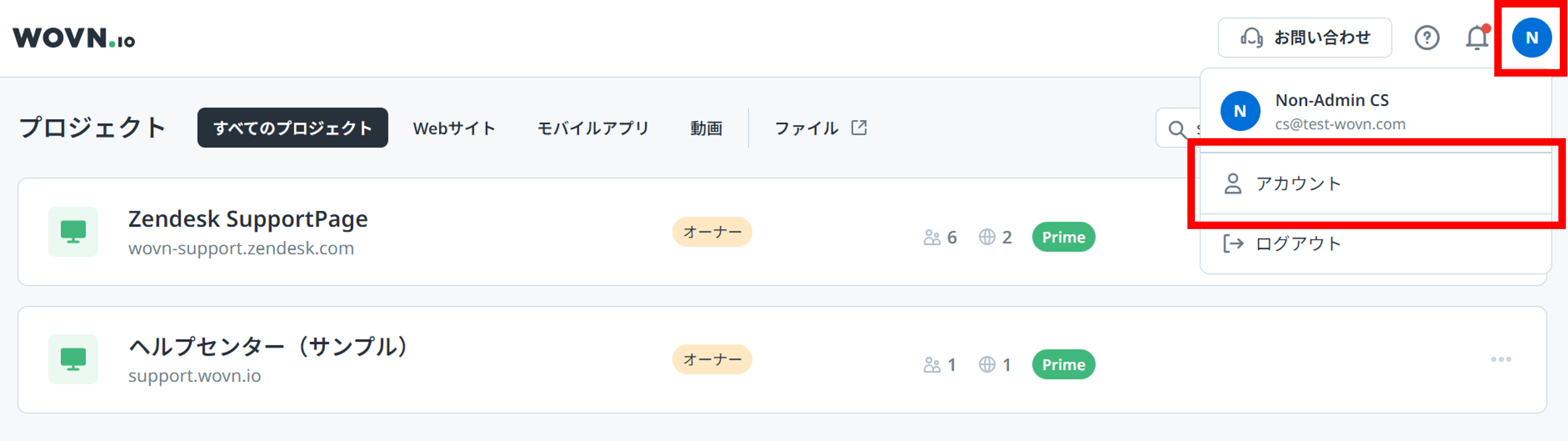Click the monitor icon for Zendesk SupportPage
Image resolution: width=1568 pixels, height=441 pixels.
[74, 232]
